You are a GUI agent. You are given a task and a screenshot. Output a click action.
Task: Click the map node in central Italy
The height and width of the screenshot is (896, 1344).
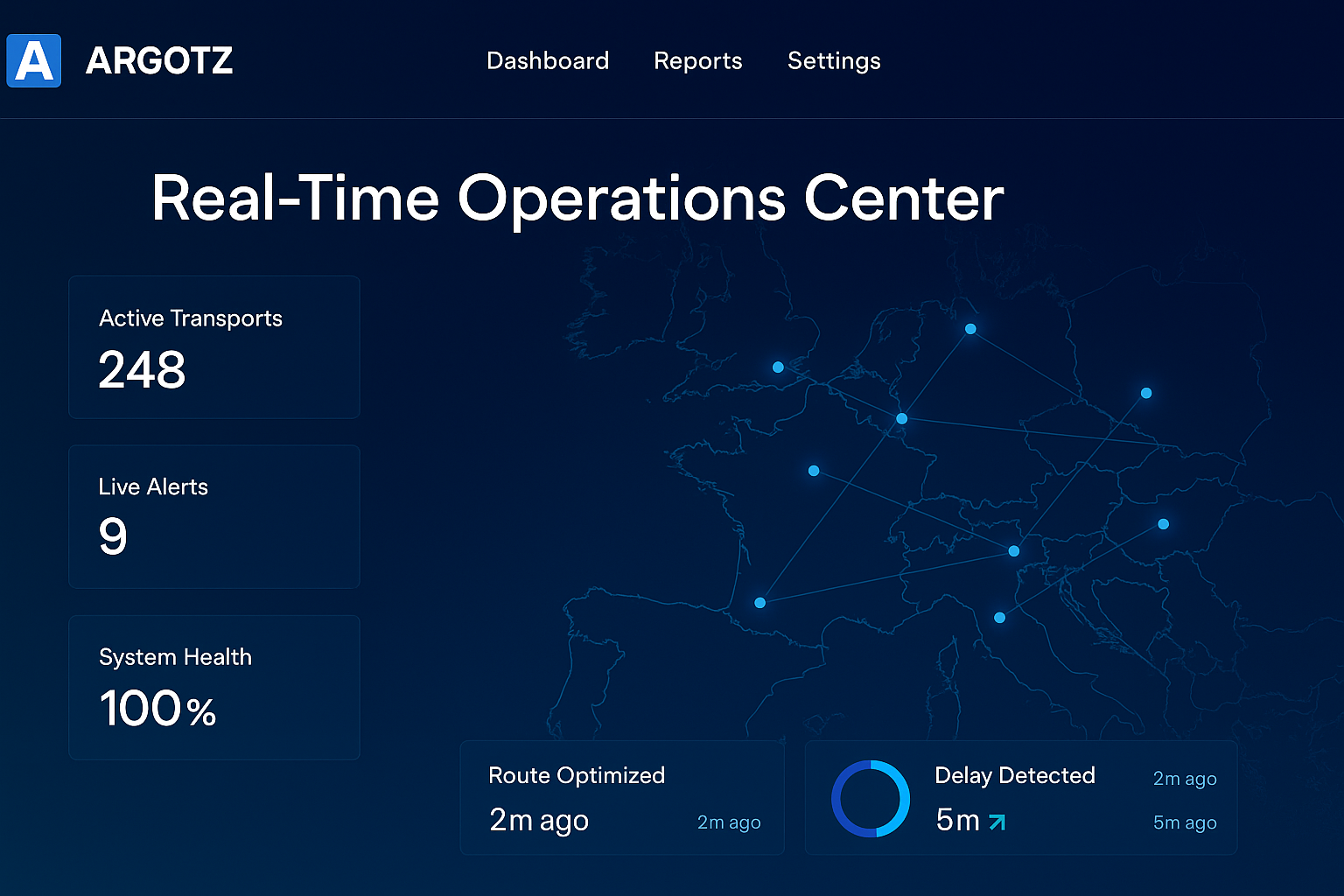tap(1000, 618)
